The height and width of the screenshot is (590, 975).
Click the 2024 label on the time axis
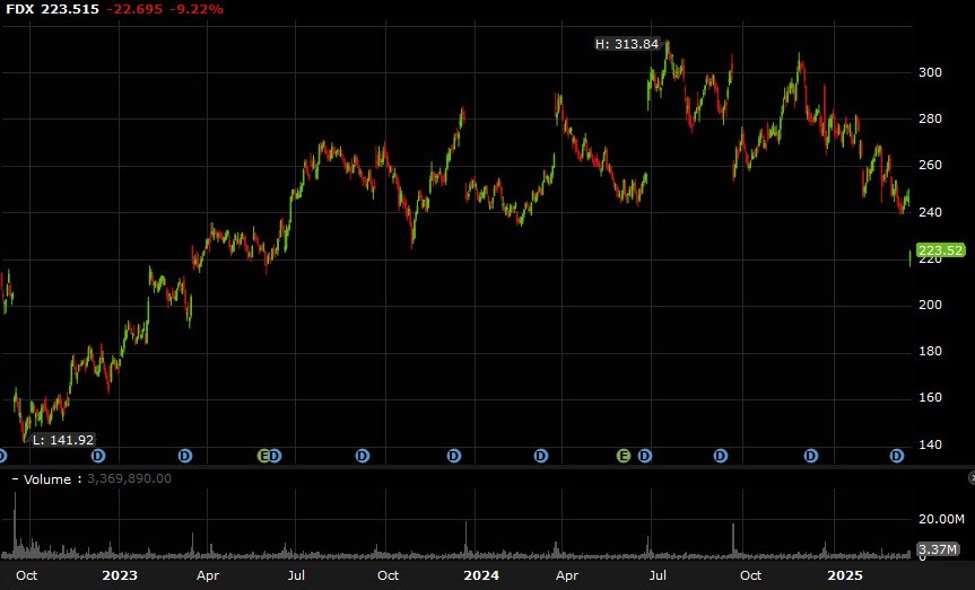coord(482,575)
